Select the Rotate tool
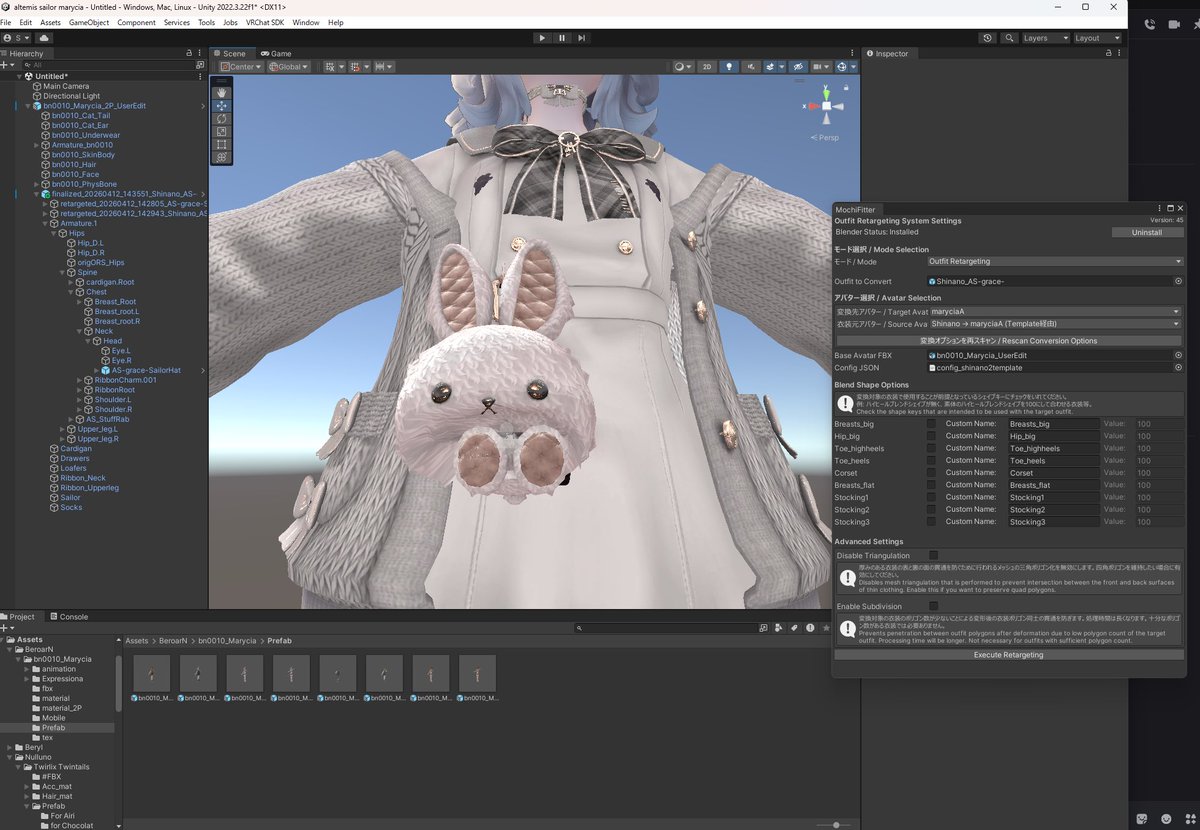1200x830 pixels. click(x=221, y=118)
